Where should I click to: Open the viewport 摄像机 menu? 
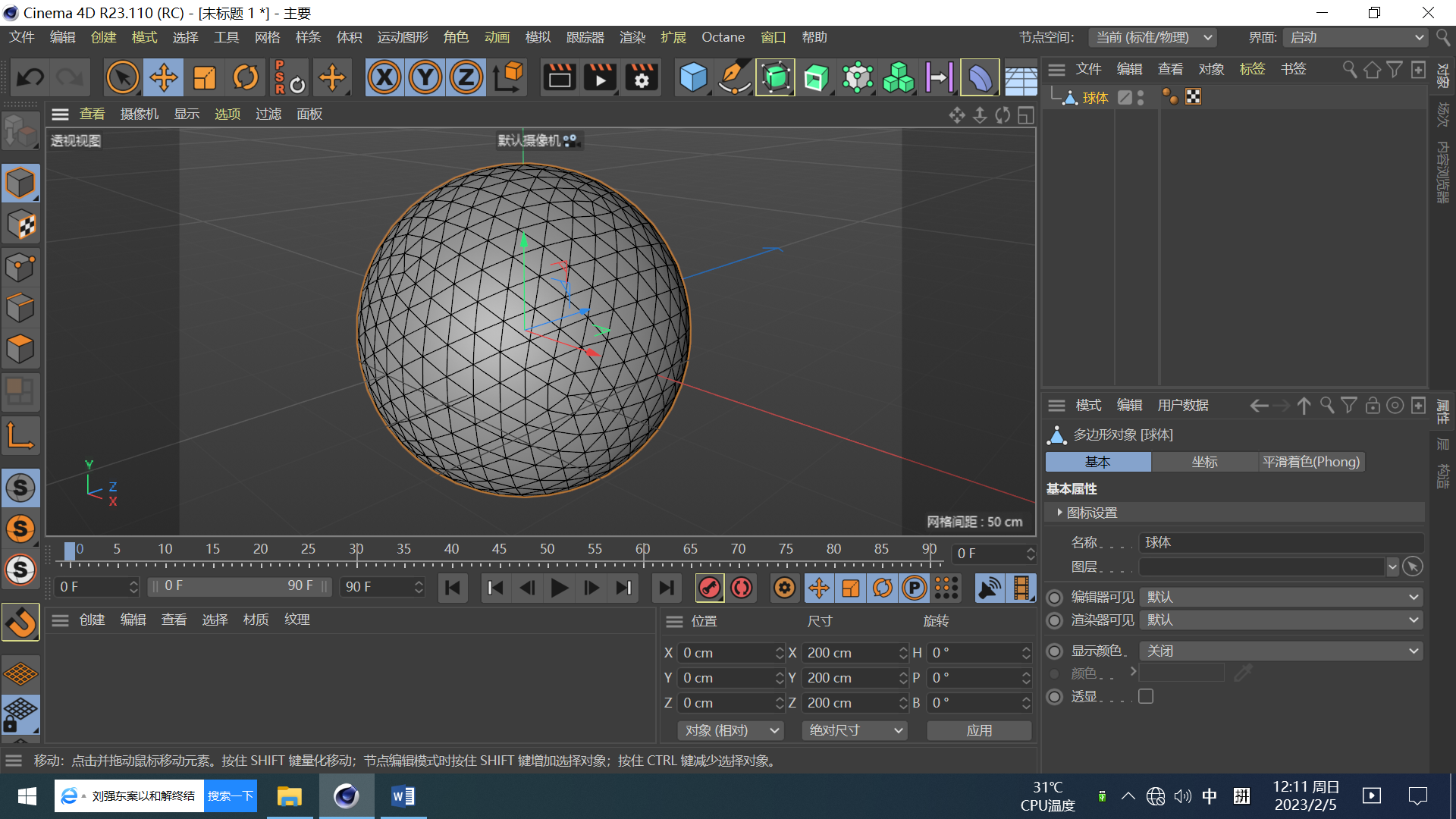(x=140, y=115)
